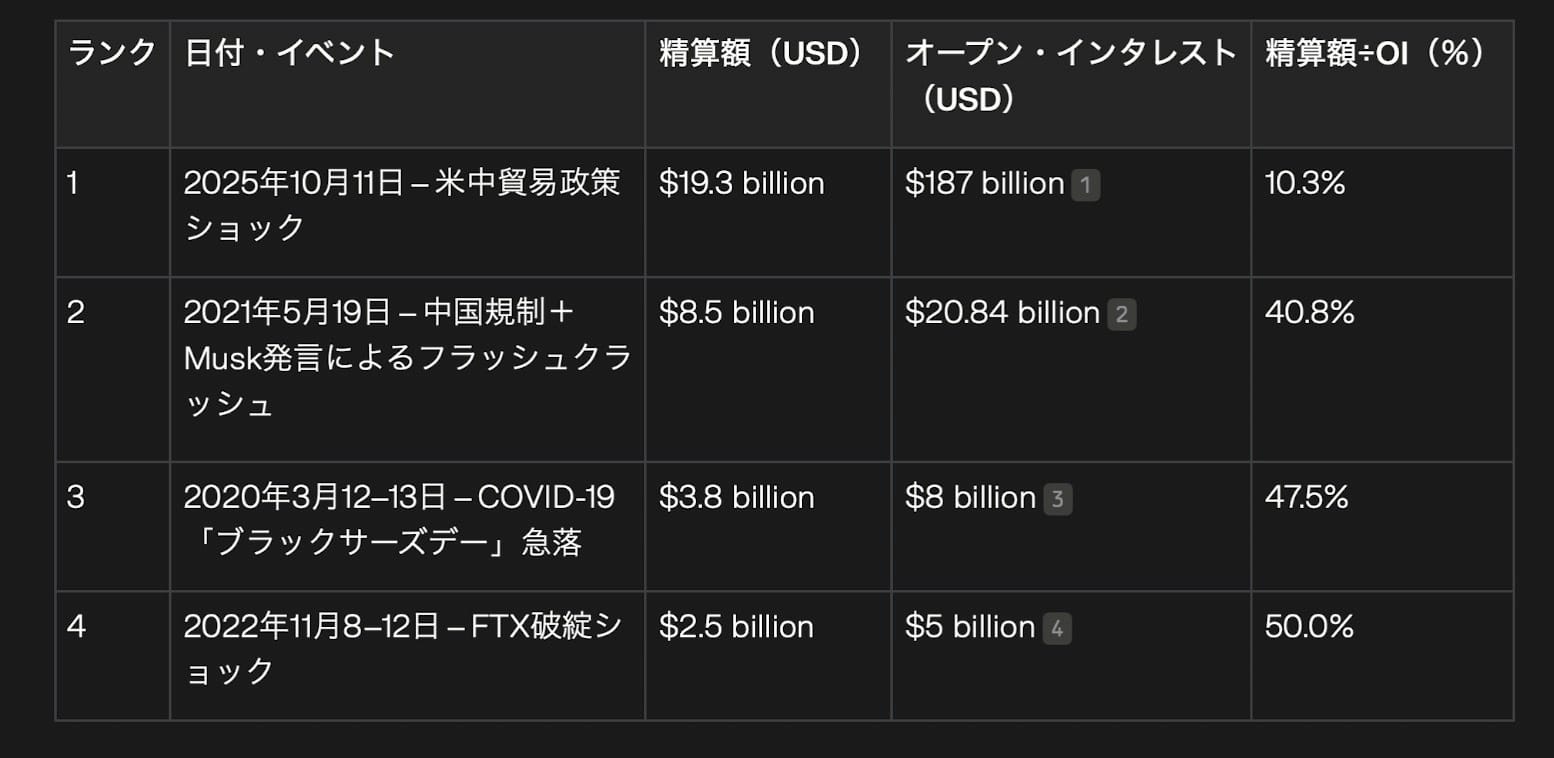This screenshot has width=1554, height=758.
Task: Select the 日付・イベント column header
Action: (x=290, y=53)
